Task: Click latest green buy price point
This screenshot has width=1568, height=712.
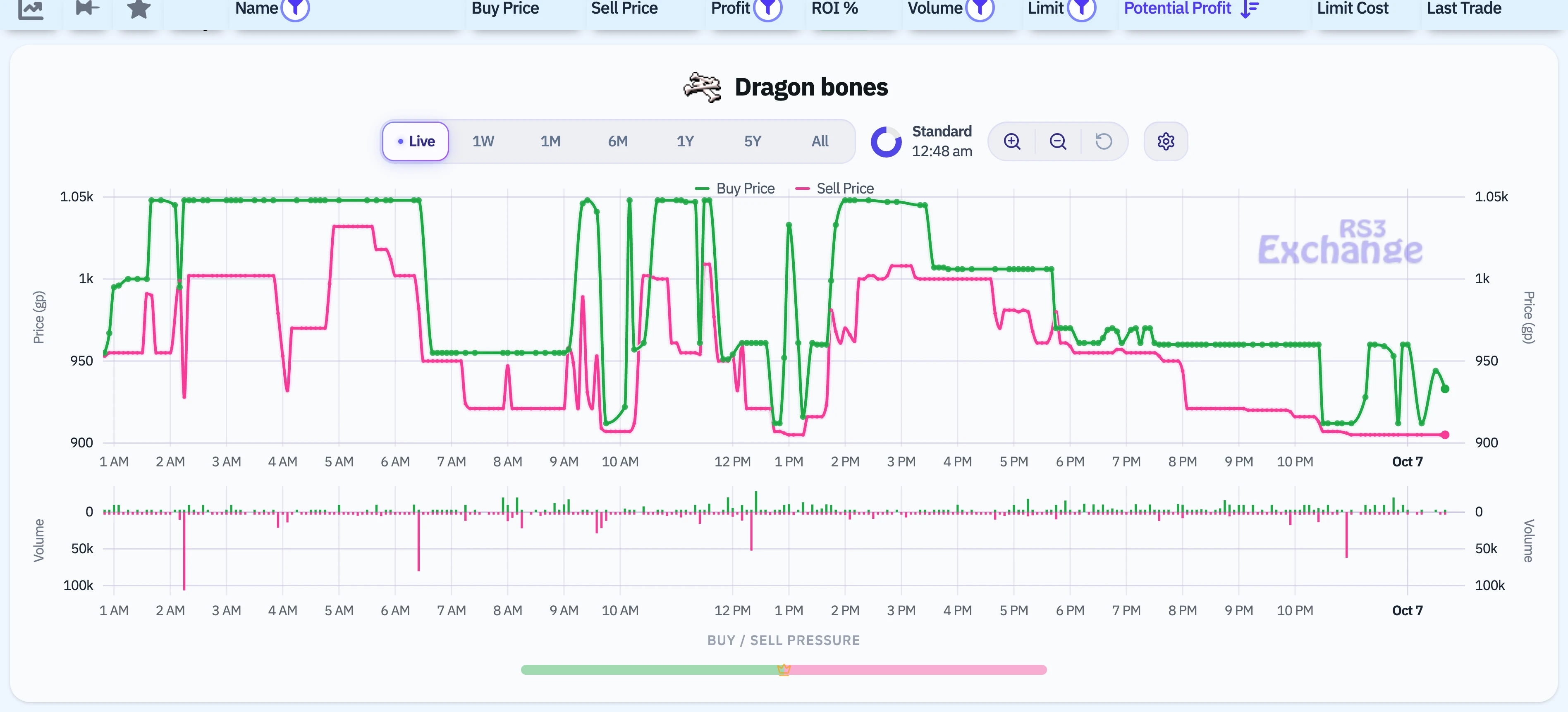Action: click(x=1445, y=389)
